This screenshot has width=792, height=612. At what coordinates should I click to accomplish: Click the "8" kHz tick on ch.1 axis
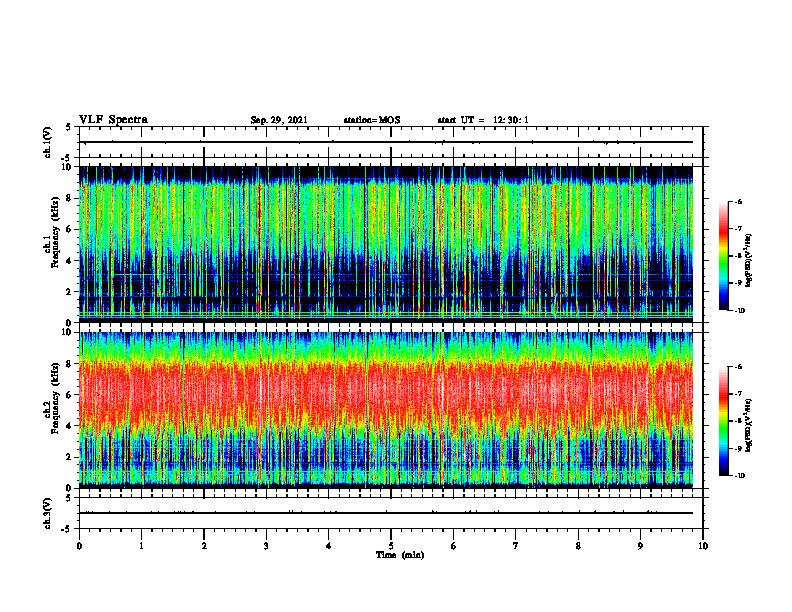(x=70, y=198)
